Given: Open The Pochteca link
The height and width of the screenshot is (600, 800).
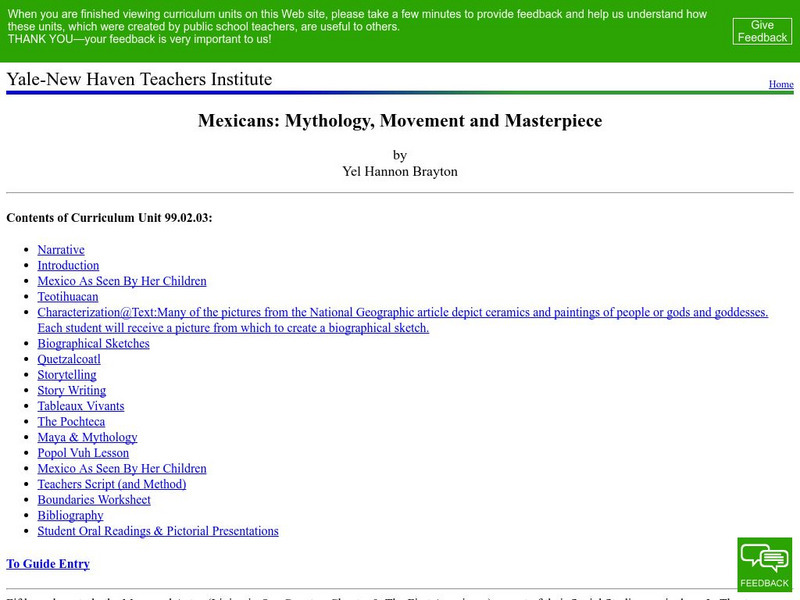Looking at the screenshot, I should [x=71, y=422].
